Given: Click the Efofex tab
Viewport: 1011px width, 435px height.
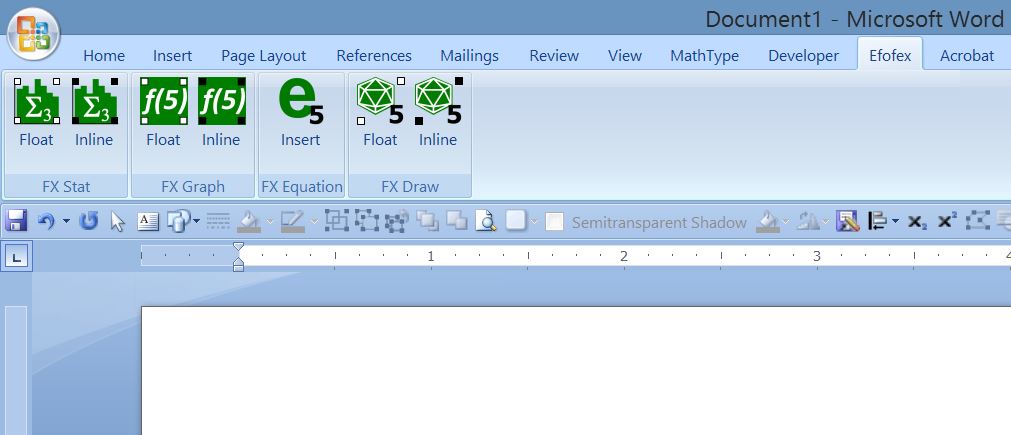Looking at the screenshot, I should (890, 56).
